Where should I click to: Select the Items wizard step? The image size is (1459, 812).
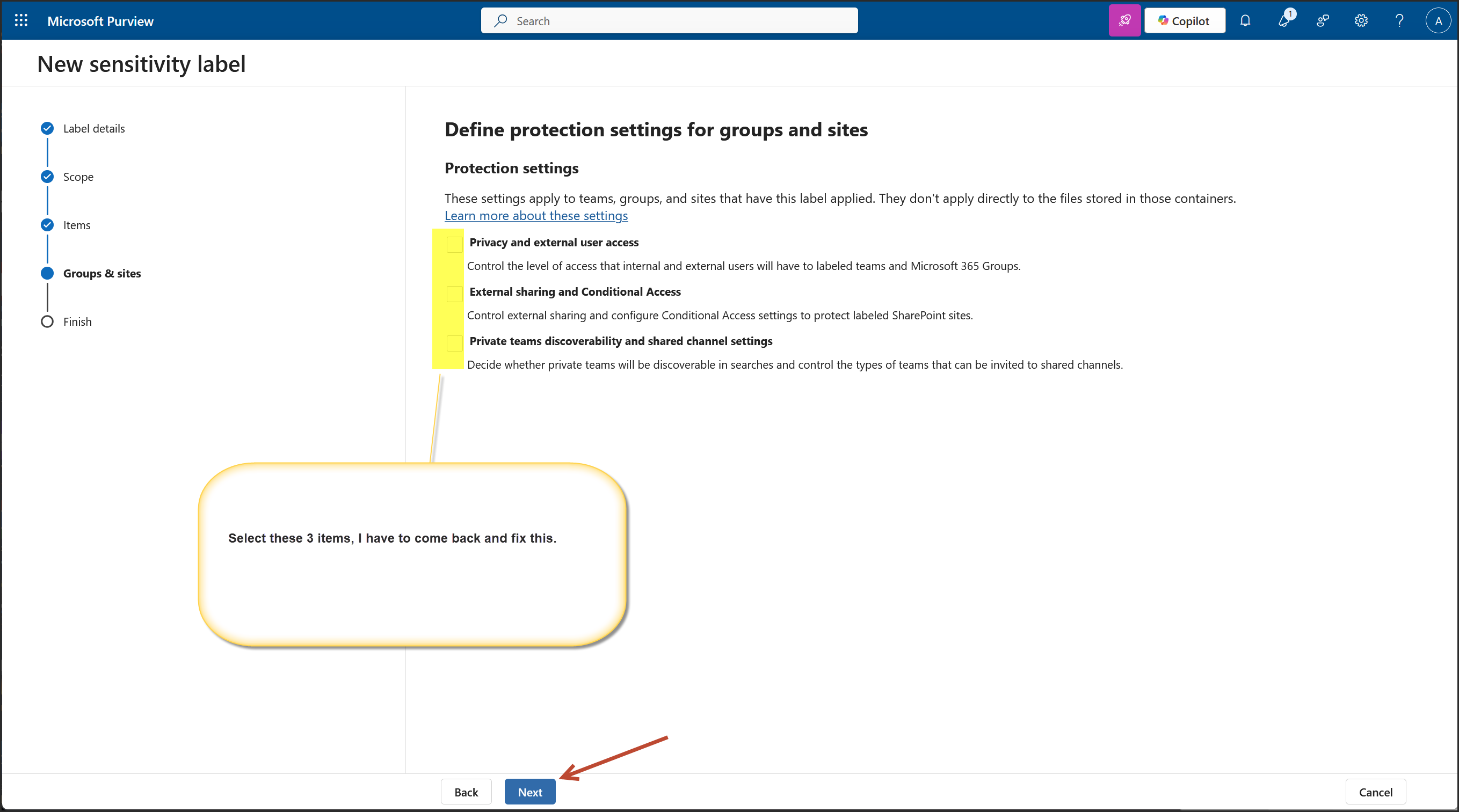tap(76, 225)
